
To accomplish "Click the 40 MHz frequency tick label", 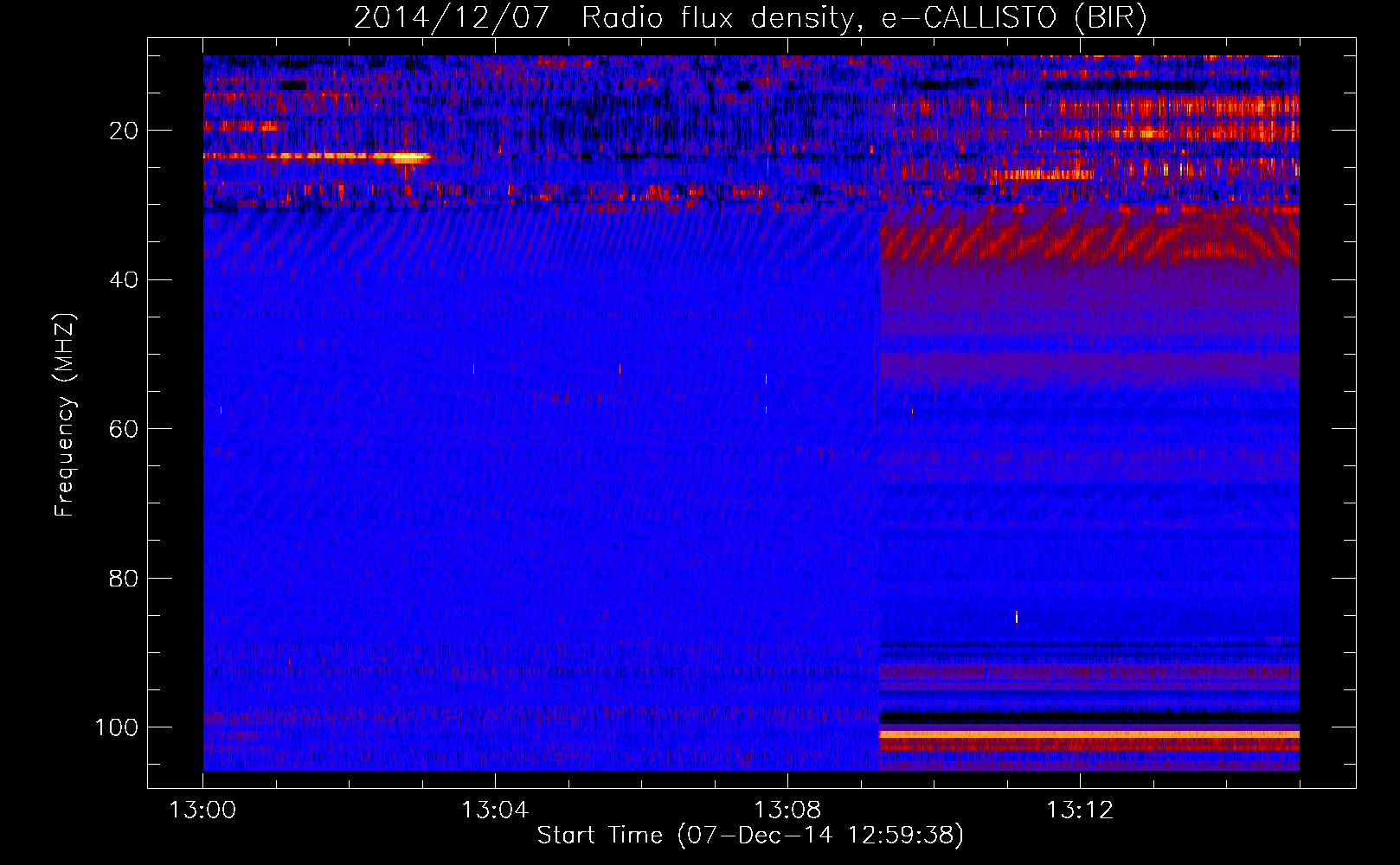I will [x=124, y=280].
